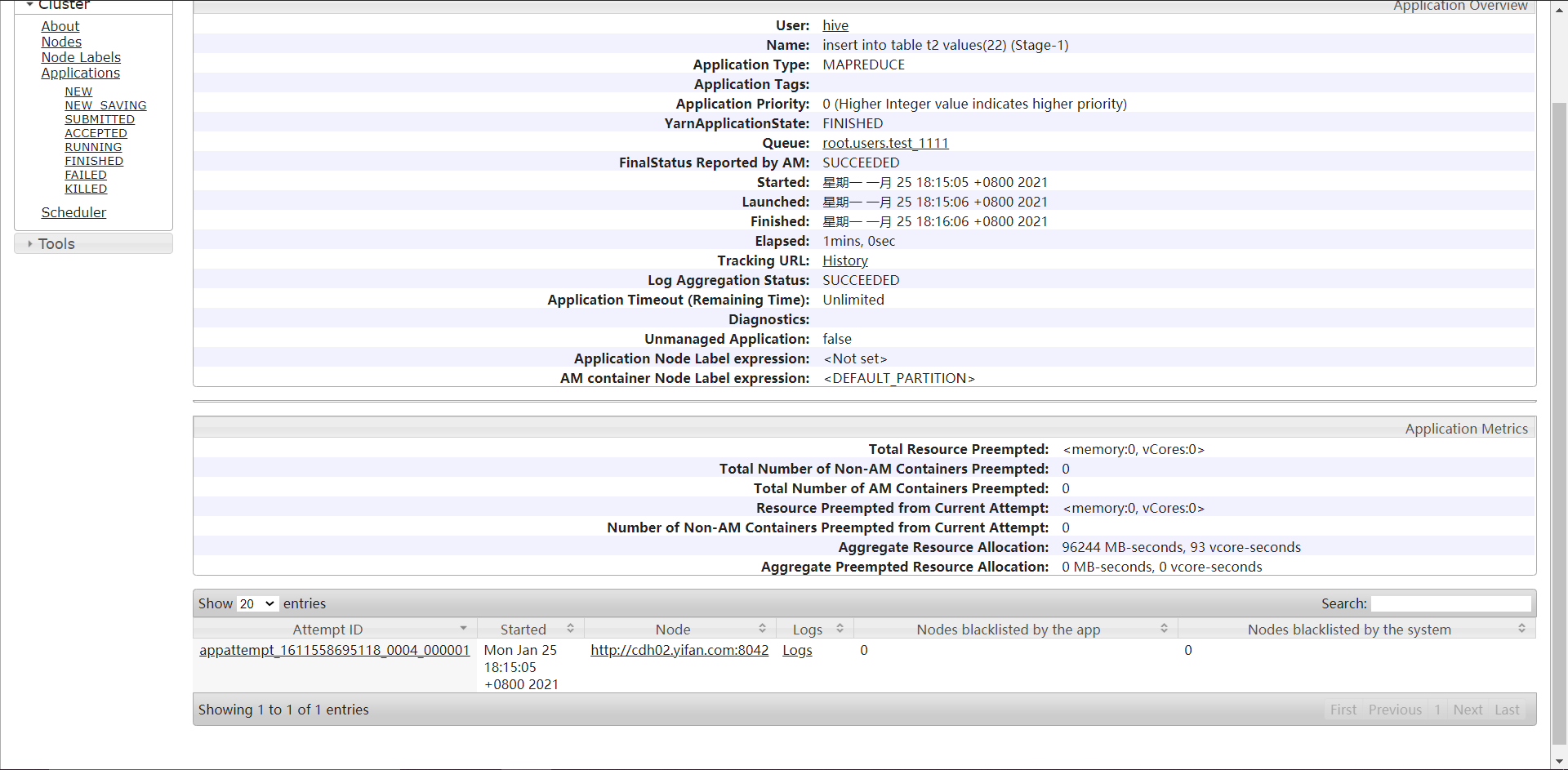1568x770 pixels.
Task: Open the About link in sidebar
Action: coord(60,26)
